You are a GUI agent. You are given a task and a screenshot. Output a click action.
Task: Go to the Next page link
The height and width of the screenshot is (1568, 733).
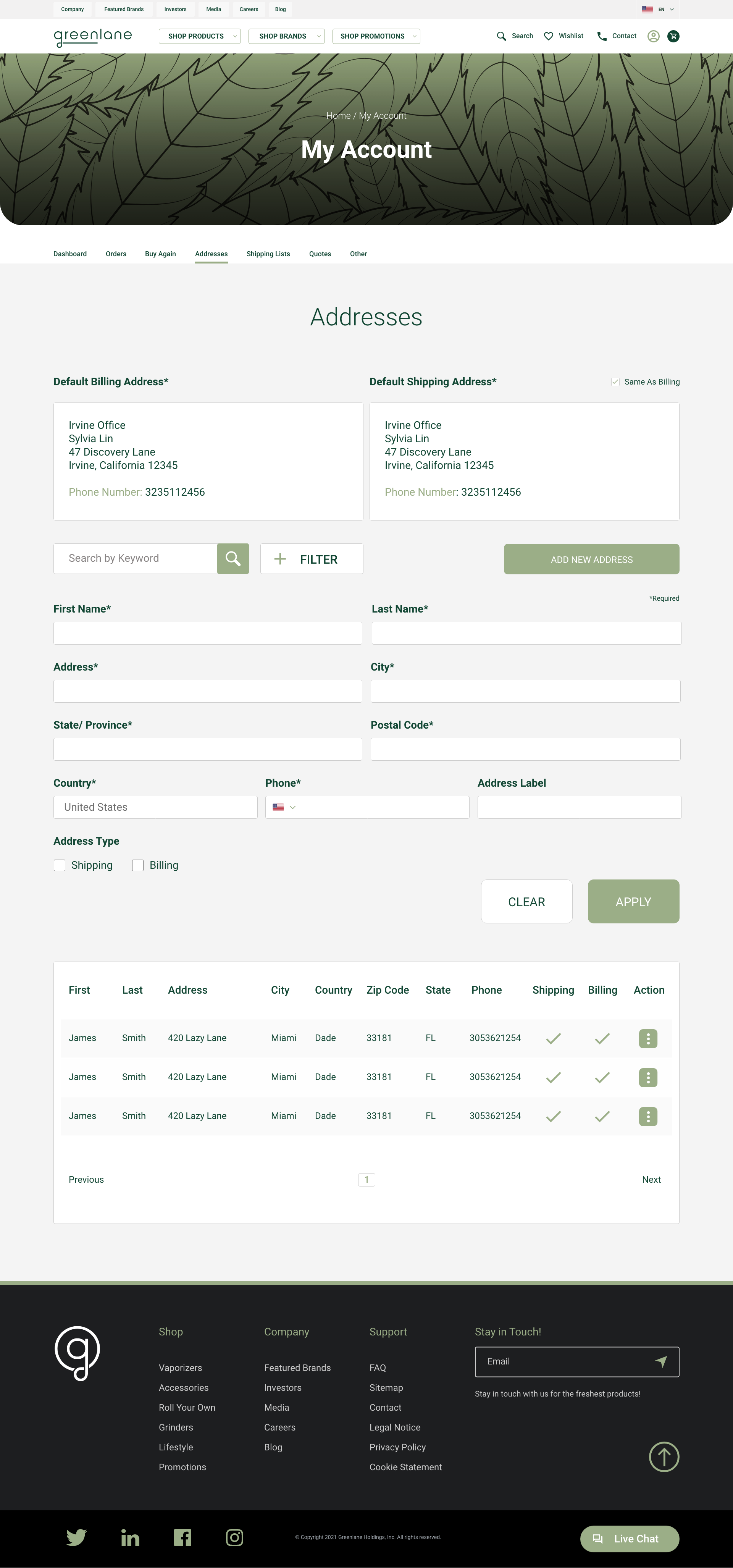tap(651, 1180)
